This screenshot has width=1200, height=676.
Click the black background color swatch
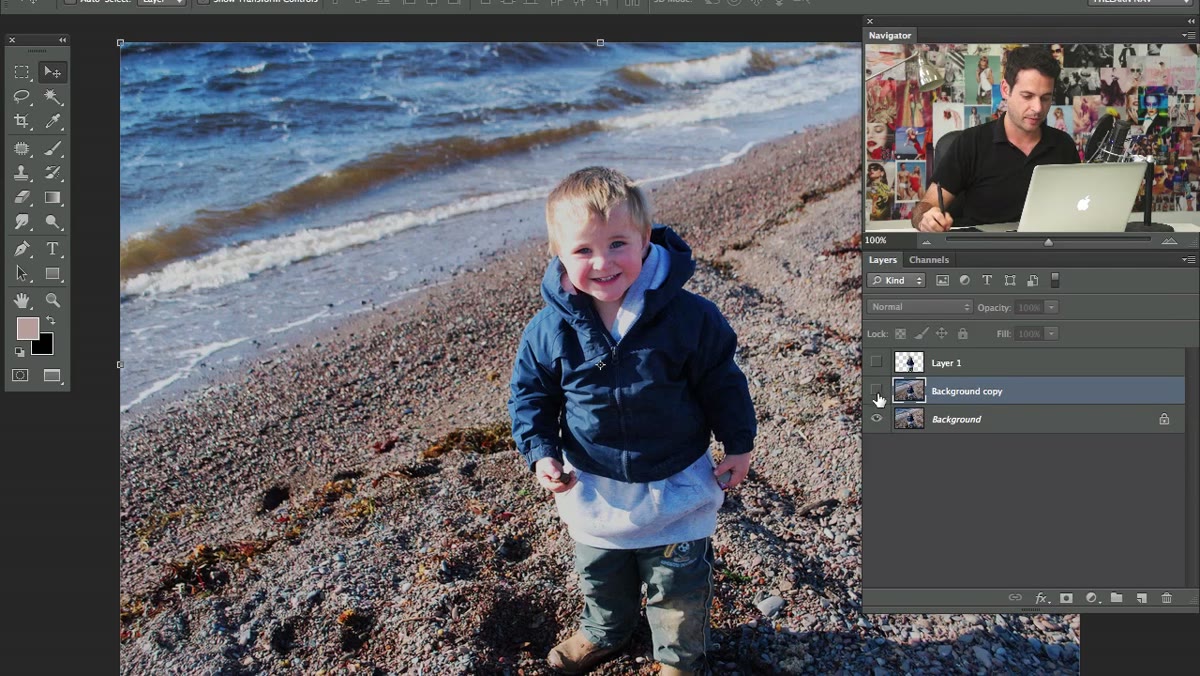(43, 346)
